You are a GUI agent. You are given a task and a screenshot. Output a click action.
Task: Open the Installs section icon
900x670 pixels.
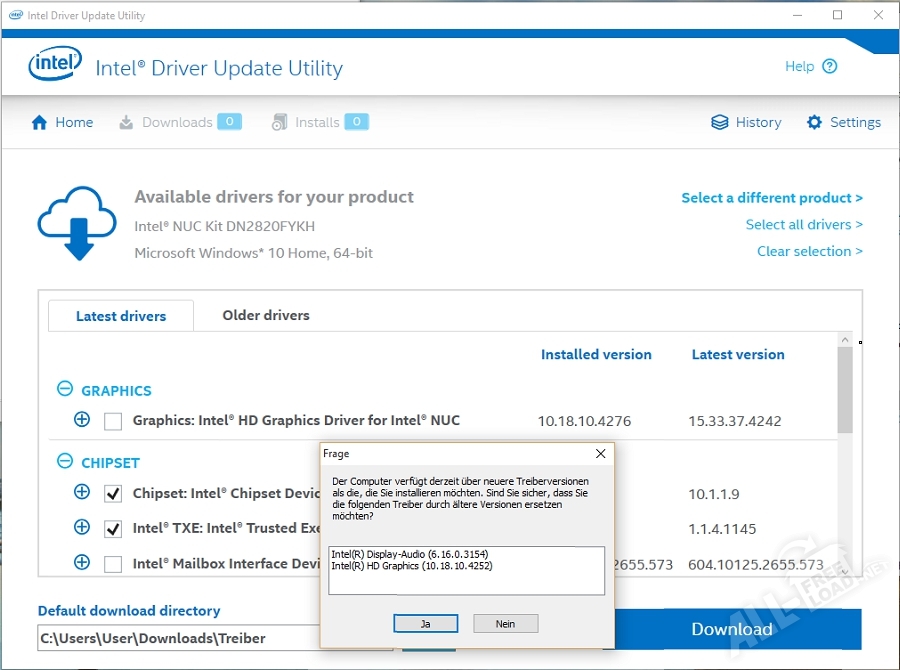280,122
